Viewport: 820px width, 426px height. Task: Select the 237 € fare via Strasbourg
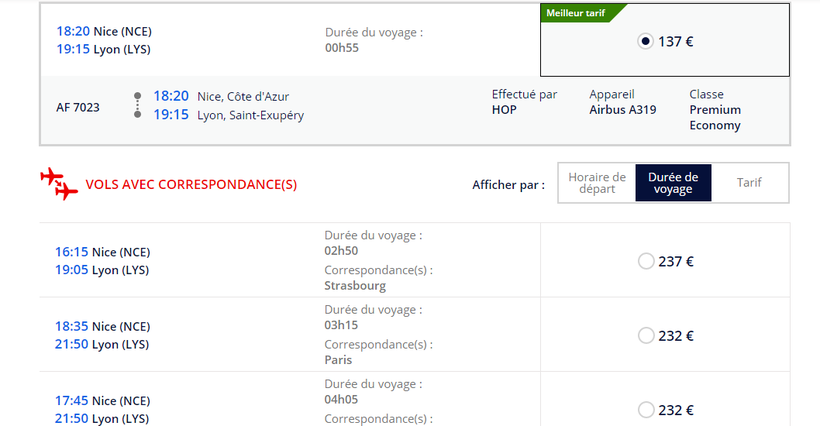click(x=645, y=261)
